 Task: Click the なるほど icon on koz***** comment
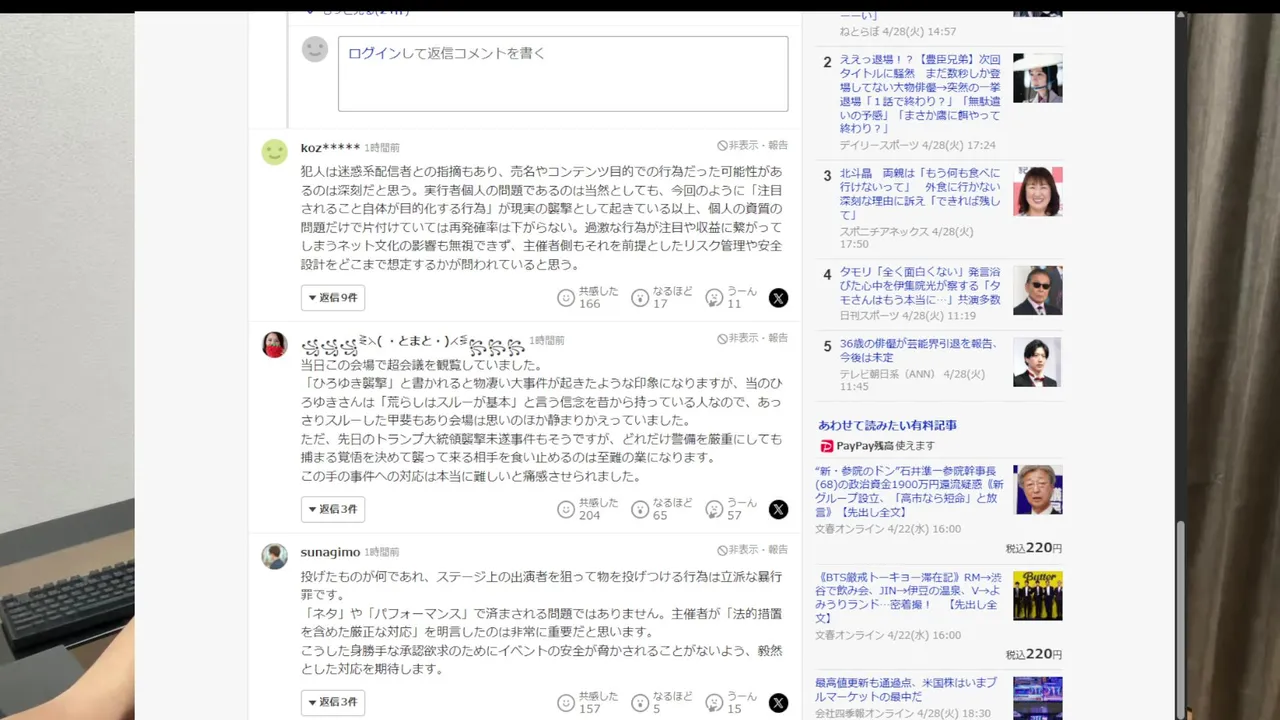(640, 298)
